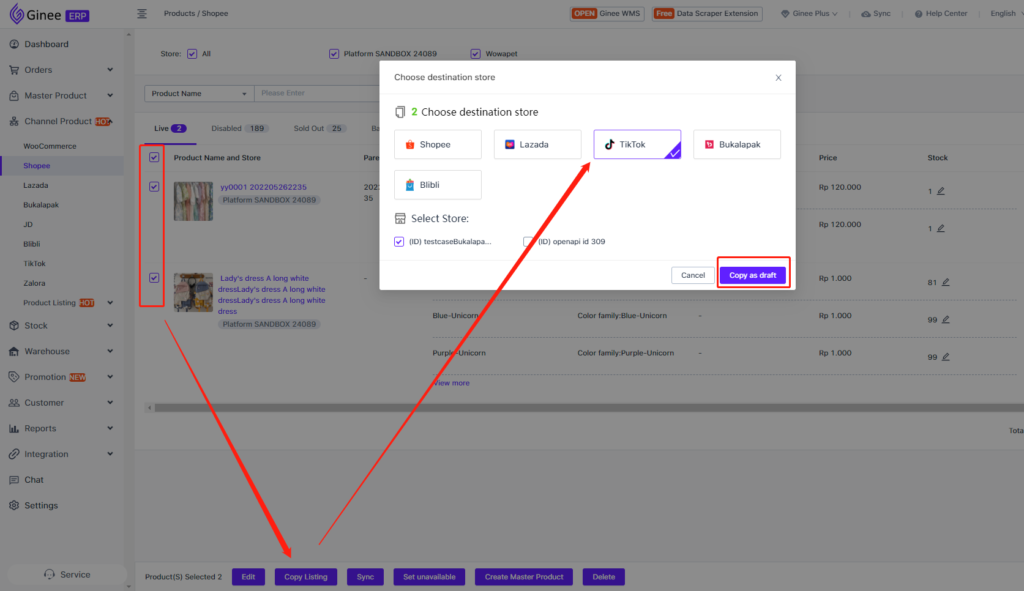Edit stock pencil in Blue-Unicorn row
The width and height of the screenshot is (1024, 591).
point(946,319)
